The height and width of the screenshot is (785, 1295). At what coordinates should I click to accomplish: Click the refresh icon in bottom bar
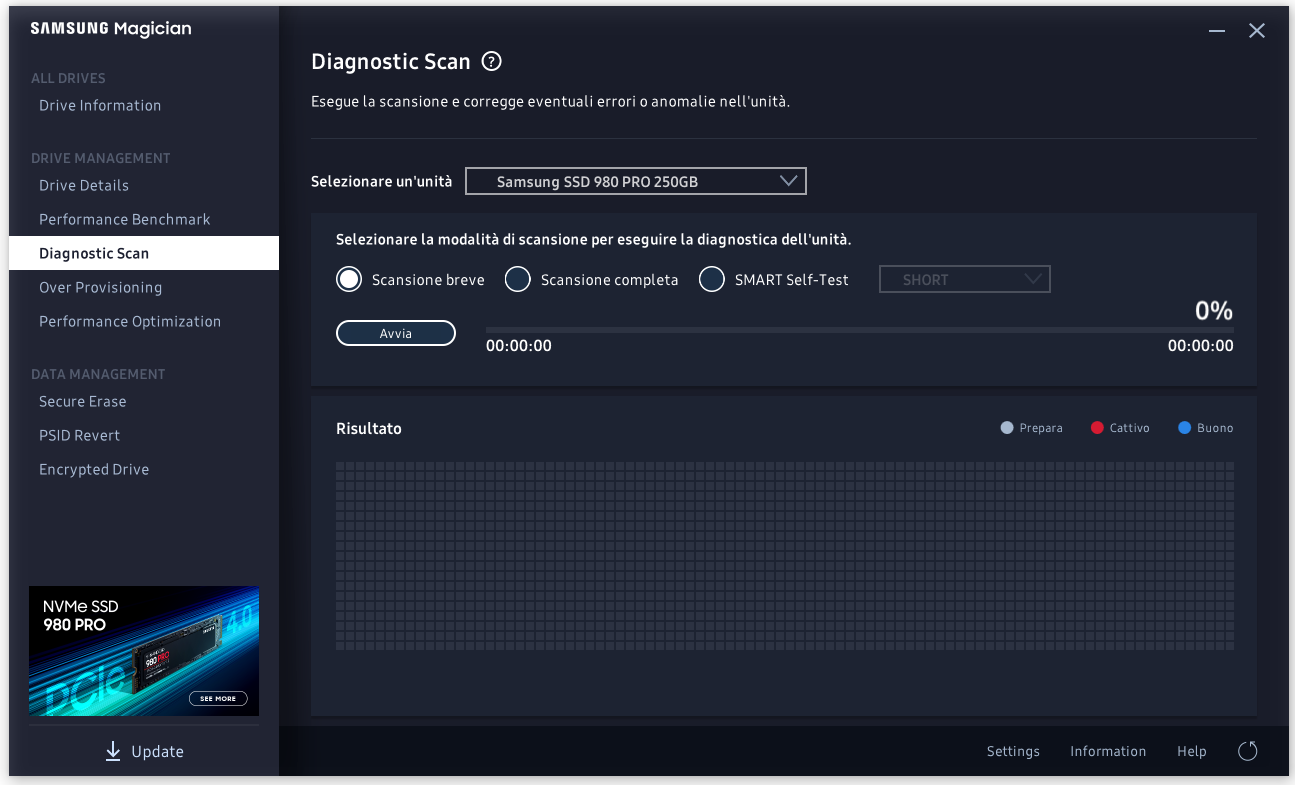1247,751
